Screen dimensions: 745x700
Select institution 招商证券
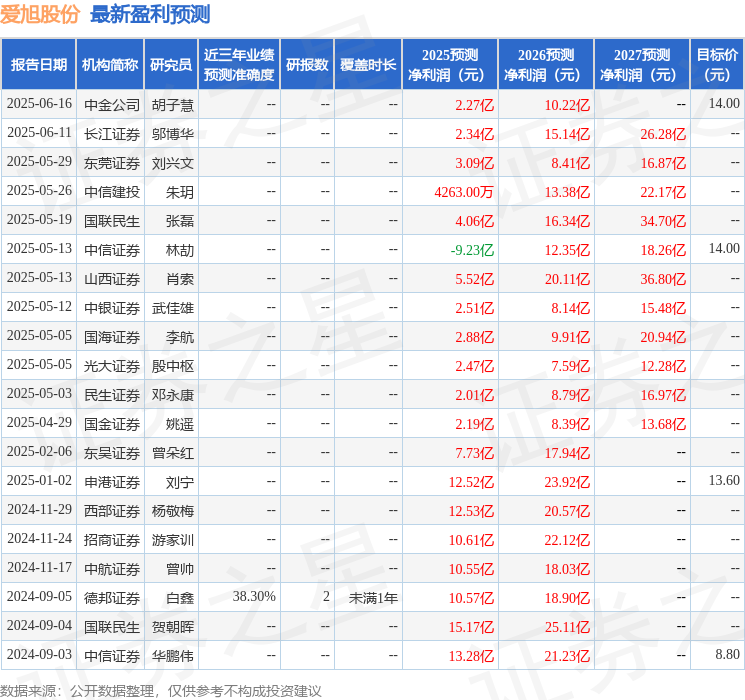(112, 540)
